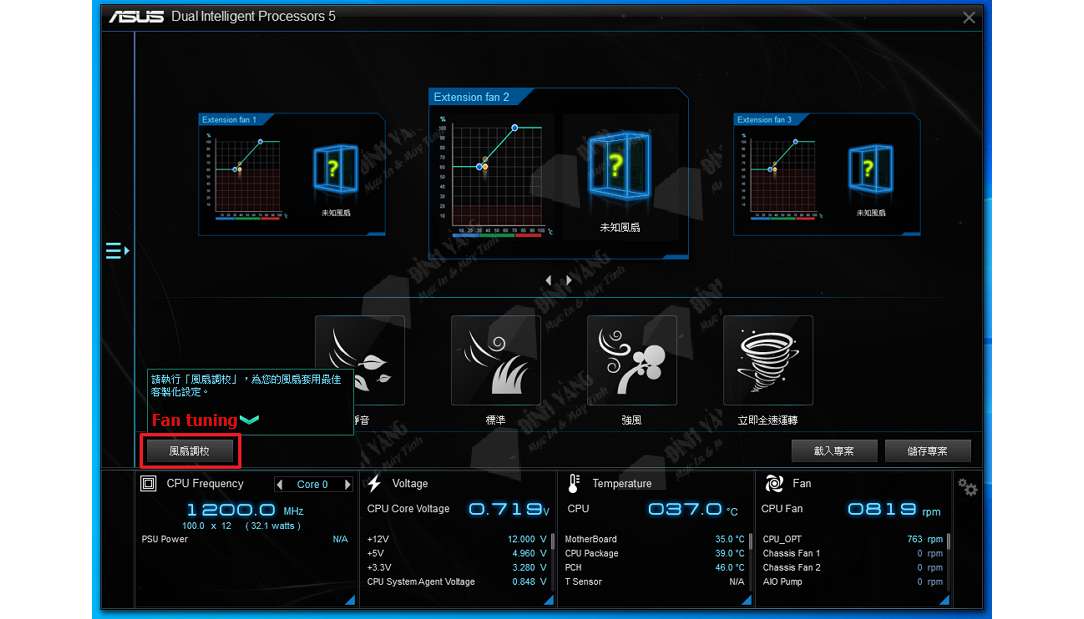Open monitor settings gear icon
This screenshot has height=619, width=1084.
[967, 488]
